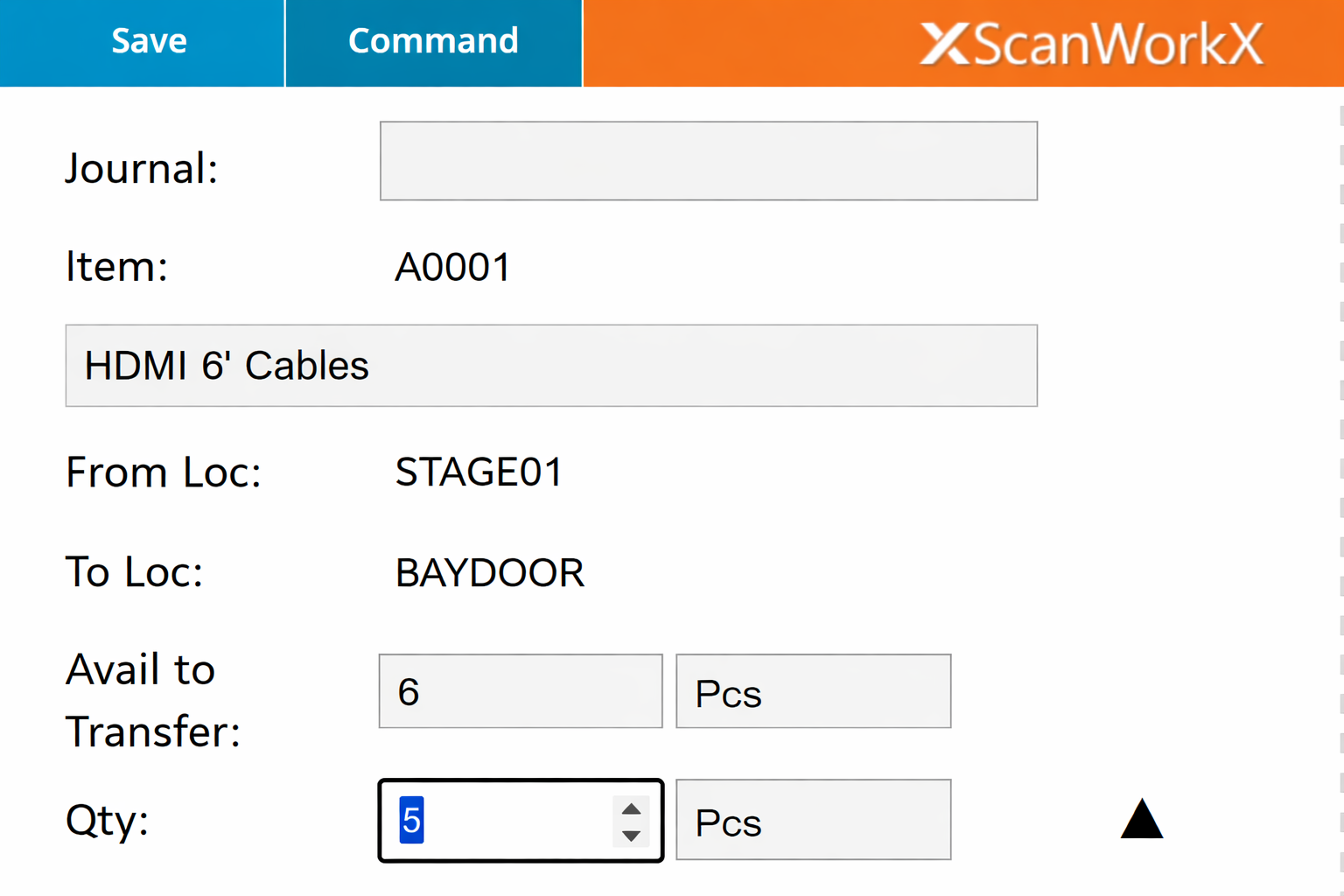Click the From Loc value STAGE01

479,472
